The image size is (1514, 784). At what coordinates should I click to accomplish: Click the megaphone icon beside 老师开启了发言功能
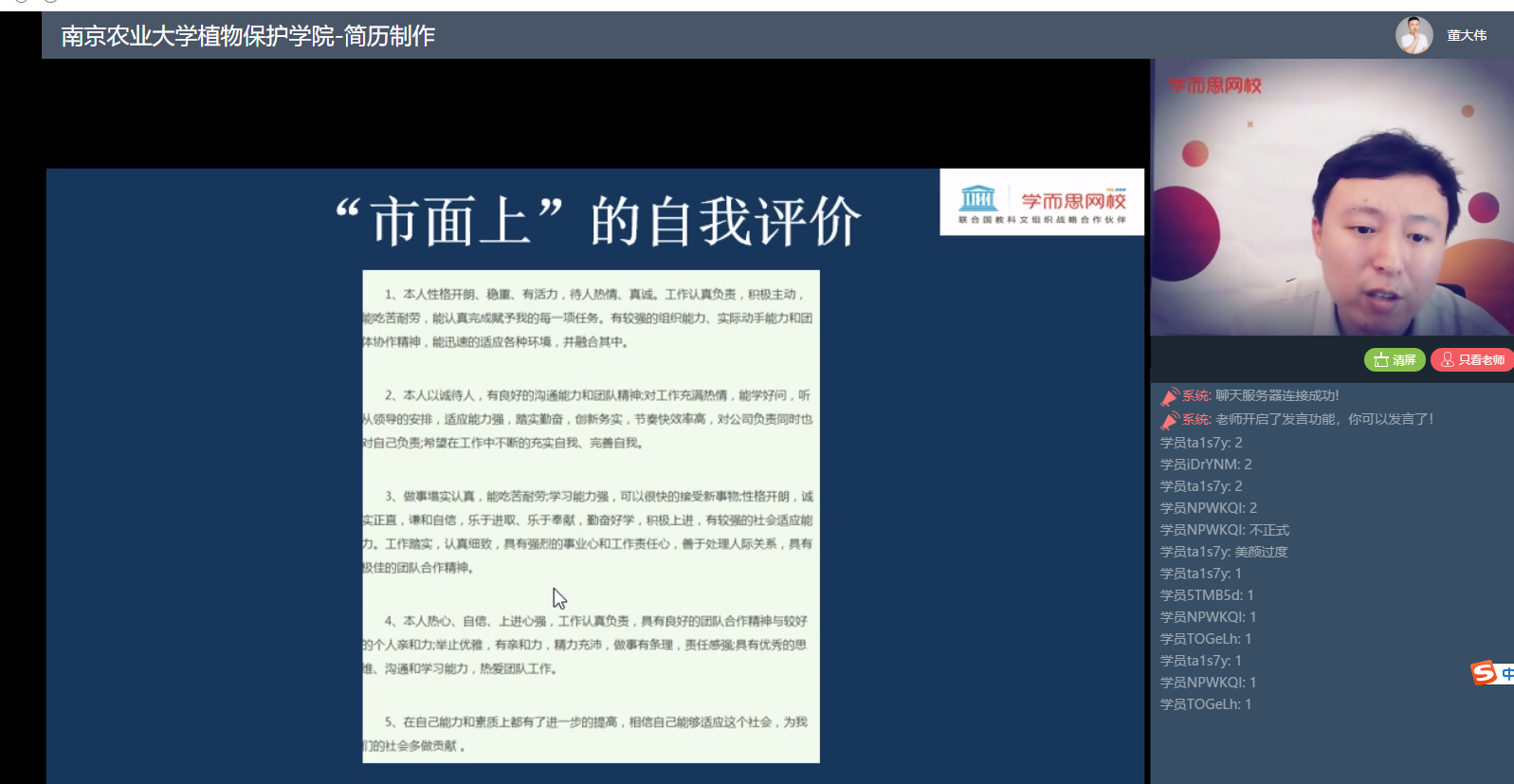point(1170,419)
